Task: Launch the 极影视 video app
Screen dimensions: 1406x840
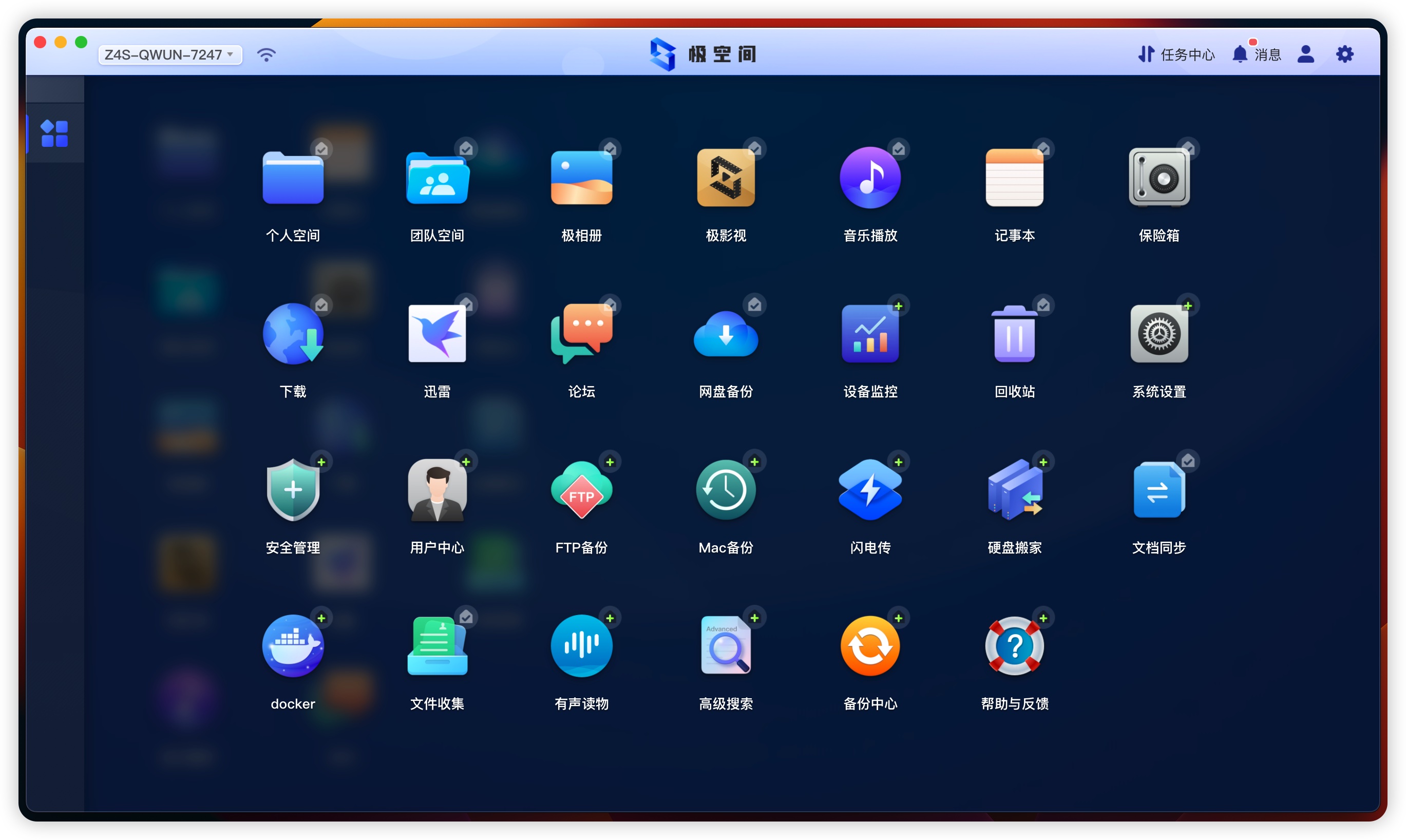Action: [726, 178]
